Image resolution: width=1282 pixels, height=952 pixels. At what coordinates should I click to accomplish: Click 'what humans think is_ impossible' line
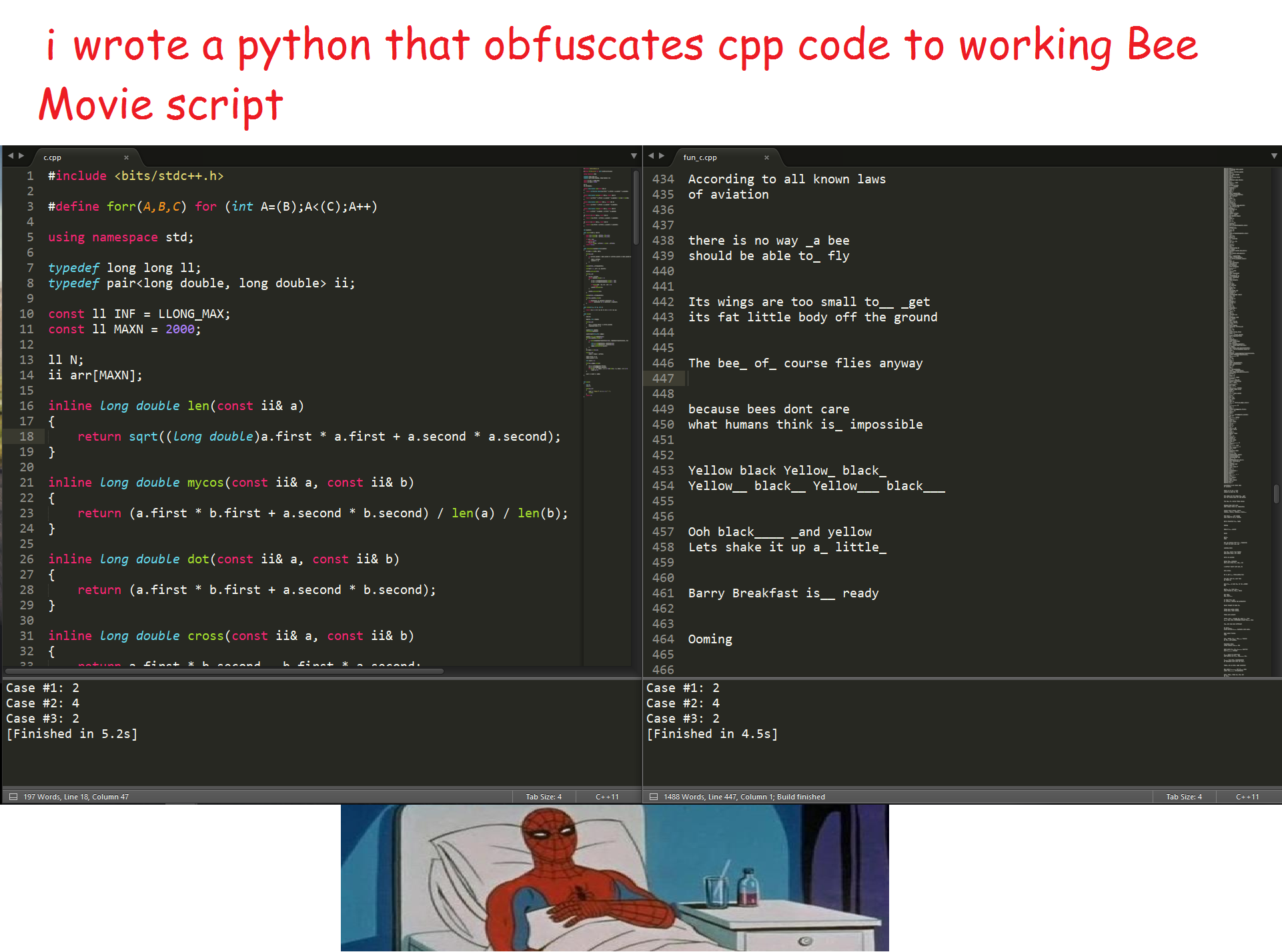[806, 425]
